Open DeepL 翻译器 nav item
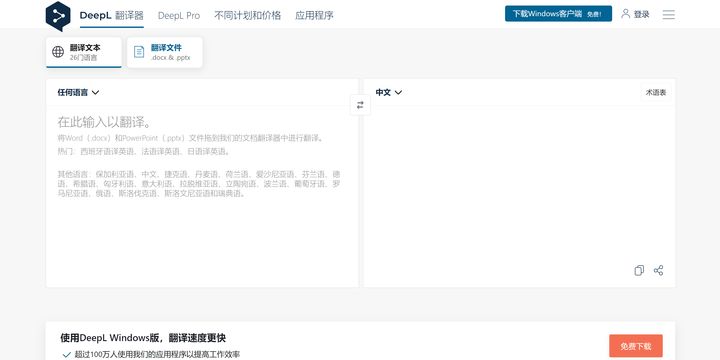The width and height of the screenshot is (720, 360). point(112,16)
